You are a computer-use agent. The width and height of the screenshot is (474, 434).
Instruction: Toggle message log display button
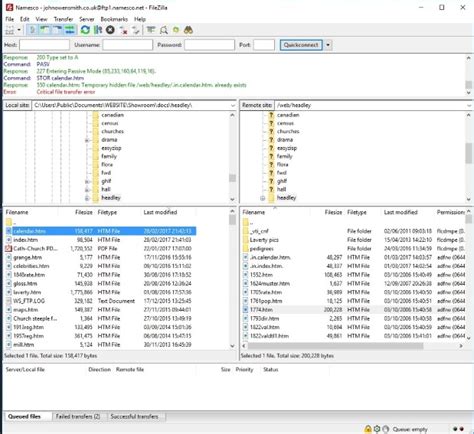33,30
